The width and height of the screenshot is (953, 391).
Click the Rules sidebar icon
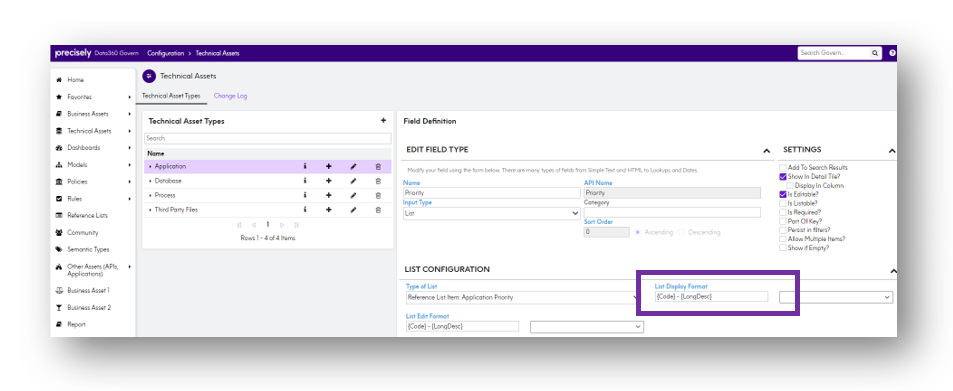tap(59, 199)
